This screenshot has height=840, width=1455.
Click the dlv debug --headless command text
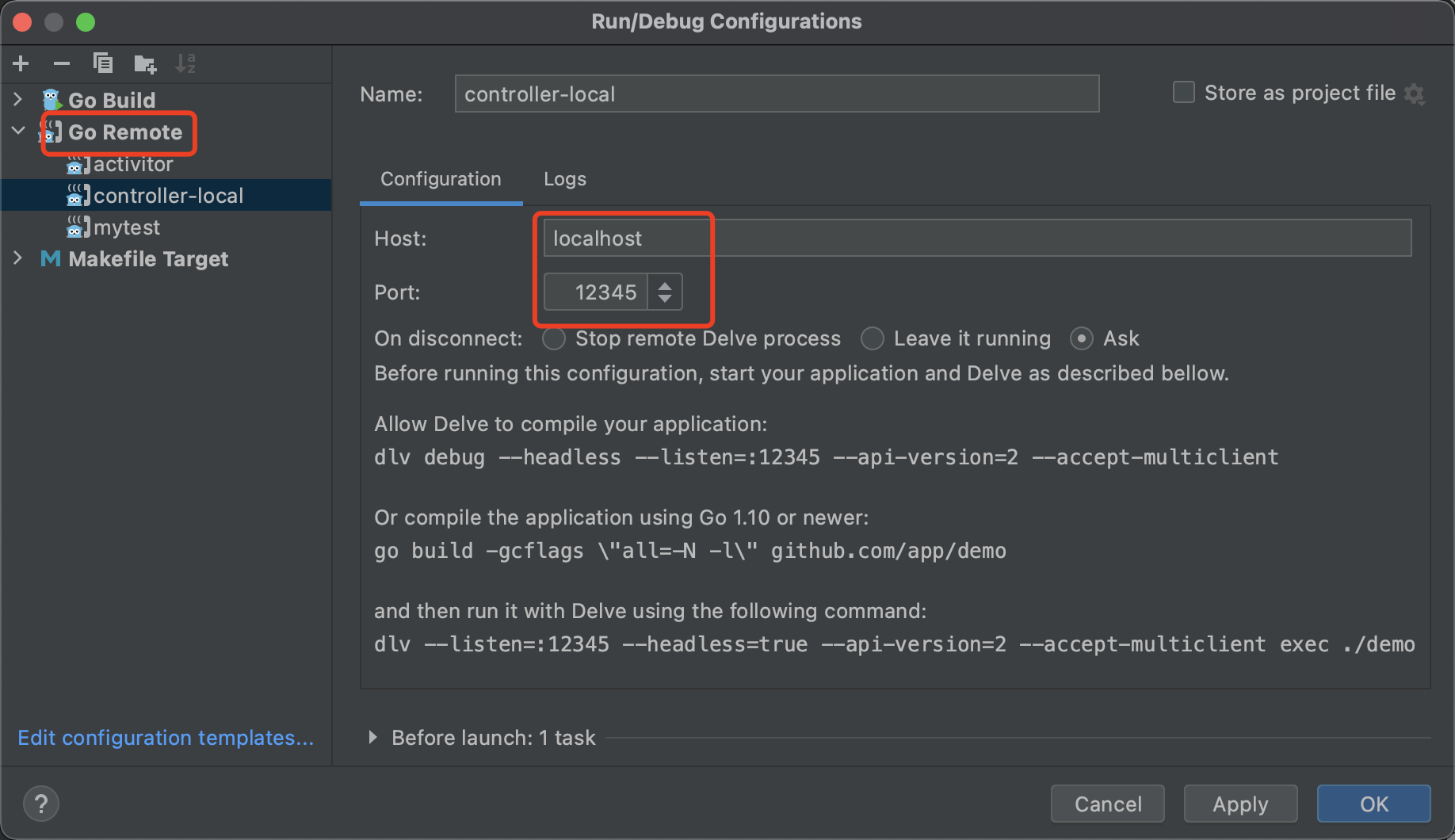click(826, 457)
